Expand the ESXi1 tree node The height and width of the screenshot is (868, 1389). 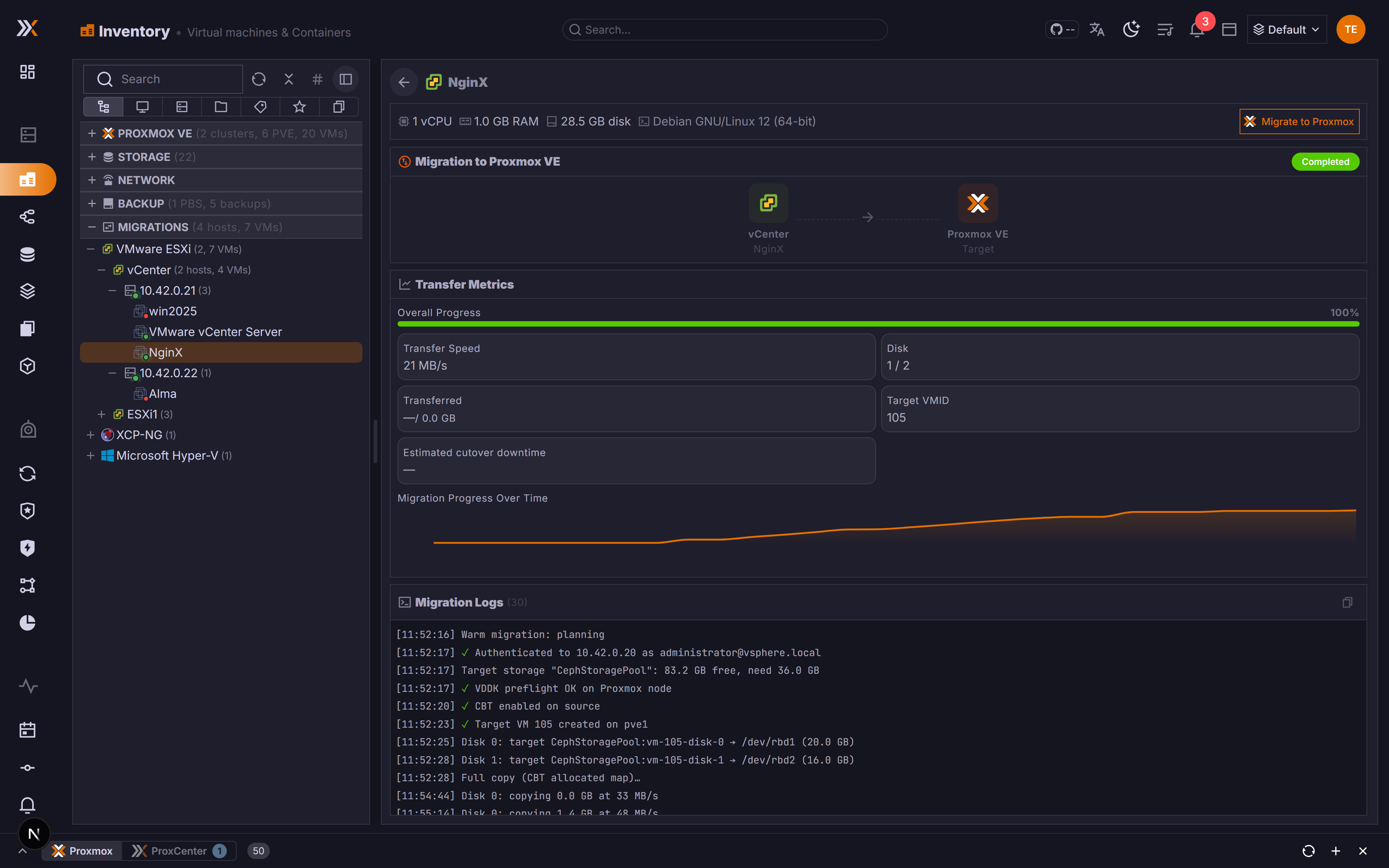[x=102, y=414]
